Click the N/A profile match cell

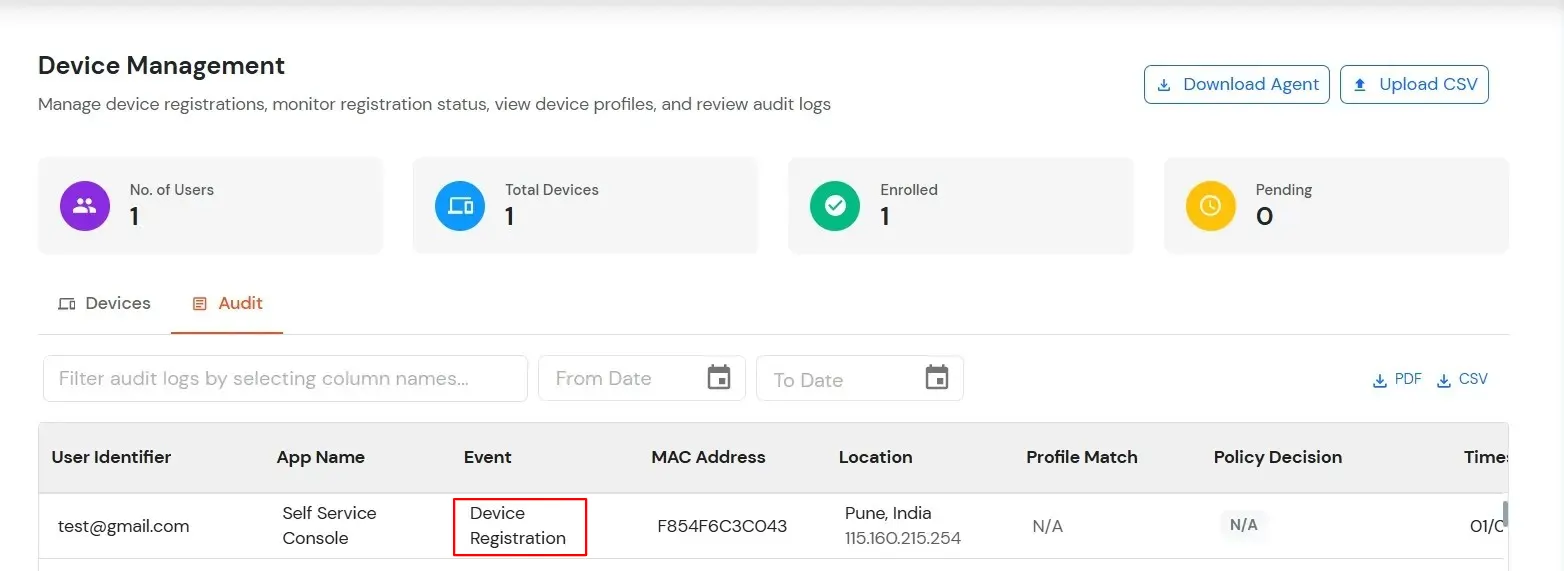pyautogui.click(x=1047, y=526)
